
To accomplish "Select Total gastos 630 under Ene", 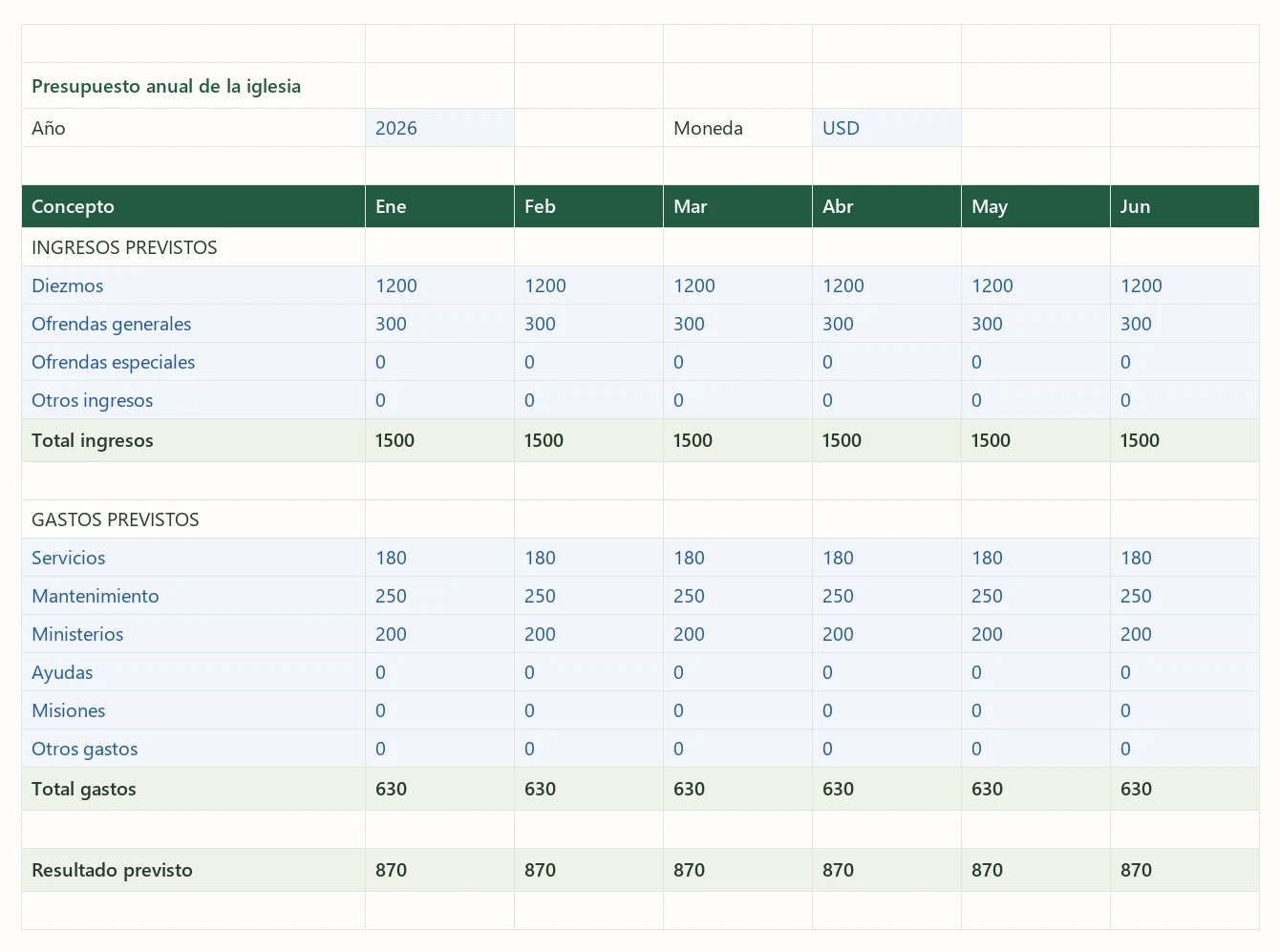I will pyautogui.click(x=439, y=789).
